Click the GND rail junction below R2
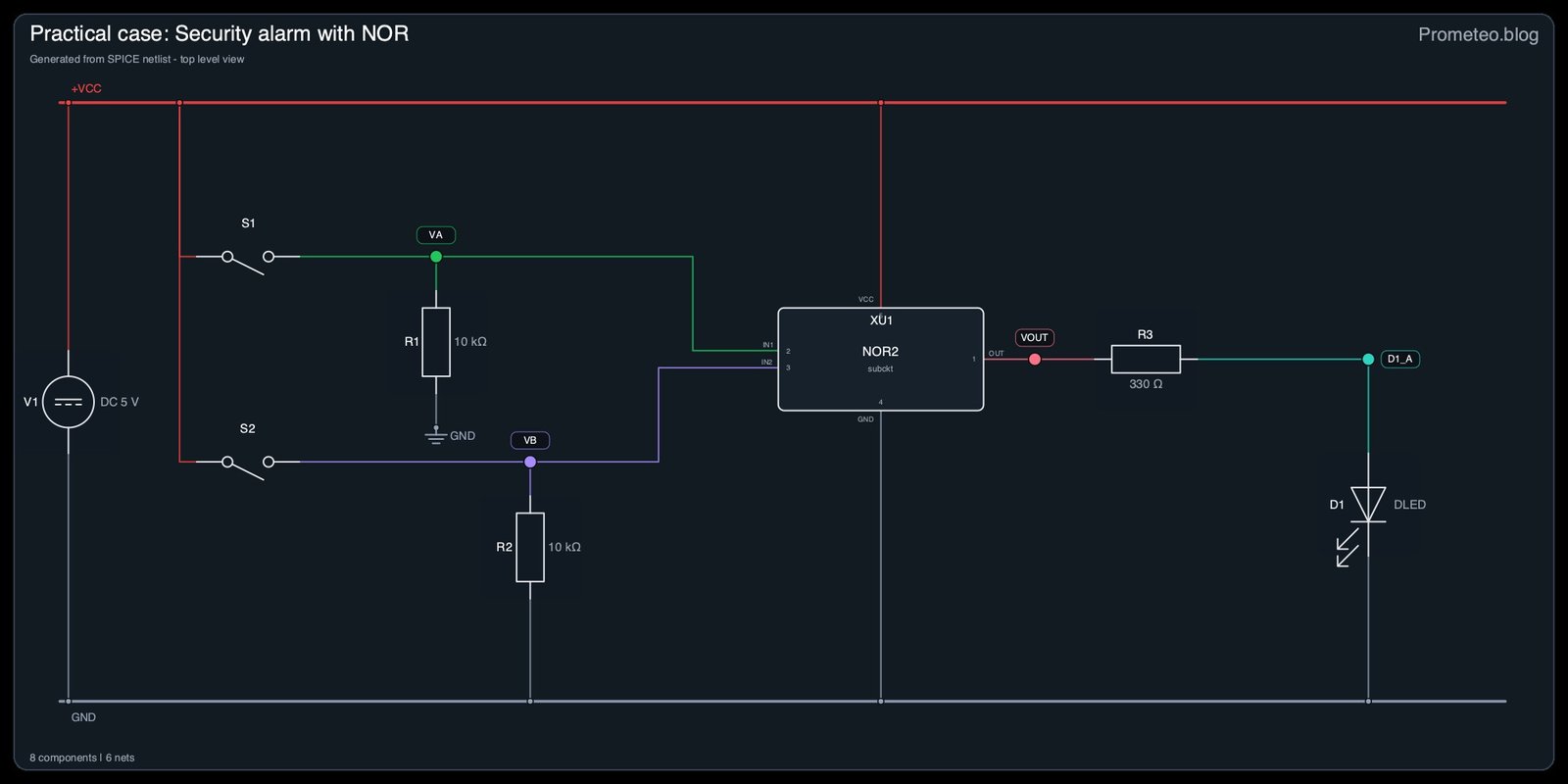 tap(530, 702)
